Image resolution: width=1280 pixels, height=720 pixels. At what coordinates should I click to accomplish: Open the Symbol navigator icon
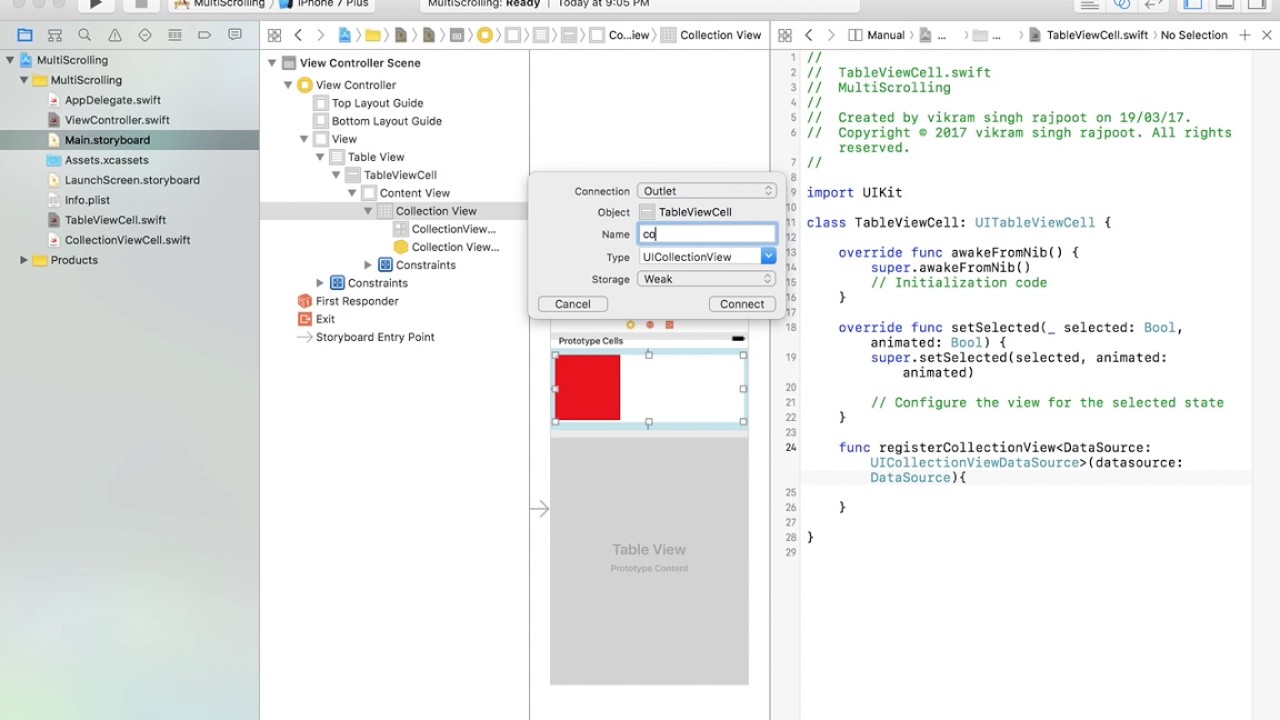[55, 35]
